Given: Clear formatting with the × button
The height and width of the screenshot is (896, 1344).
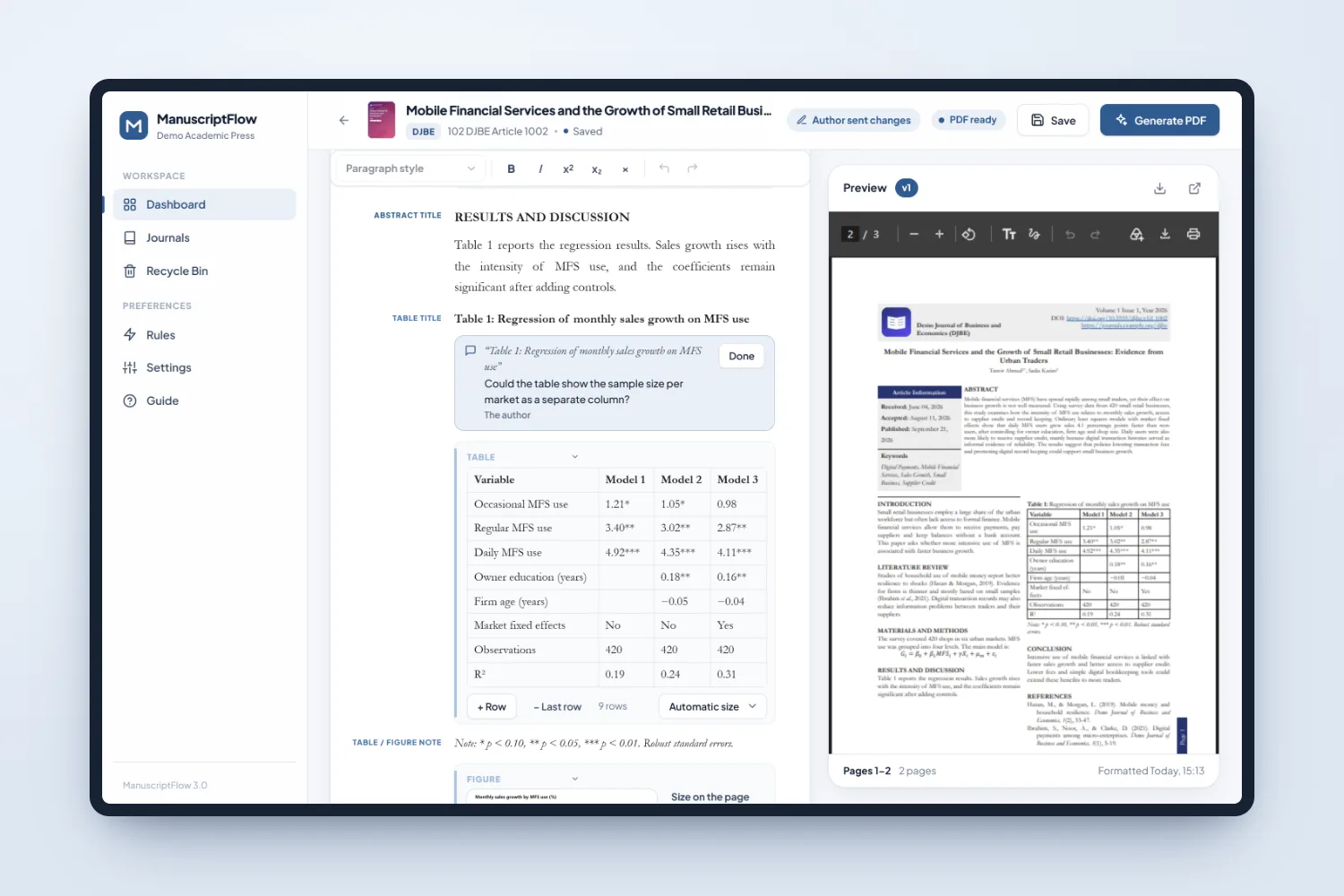Looking at the screenshot, I should pos(625,168).
